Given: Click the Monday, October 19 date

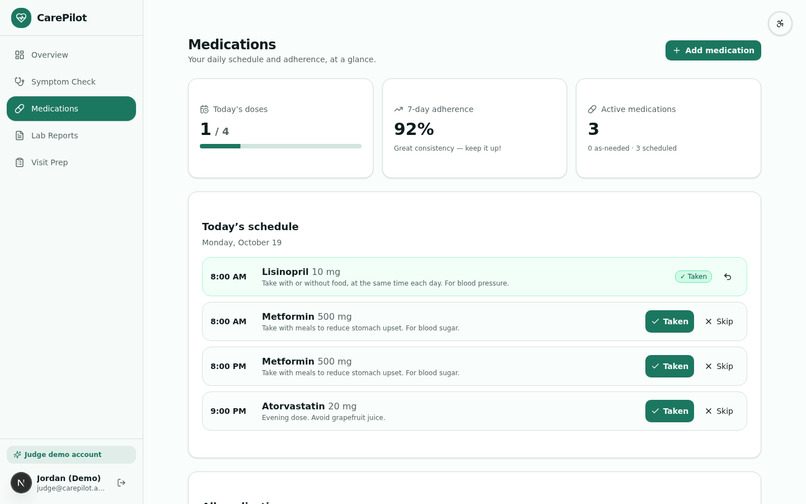Looking at the screenshot, I should pyautogui.click(x=242, y=242).
